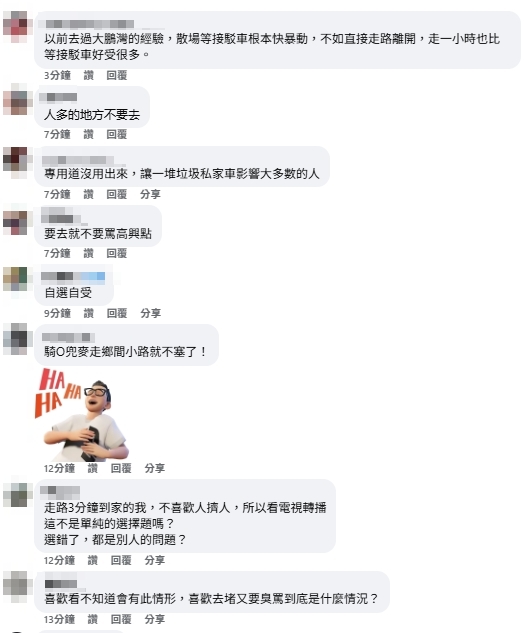Share the comment 自選自受

[150, 313]
